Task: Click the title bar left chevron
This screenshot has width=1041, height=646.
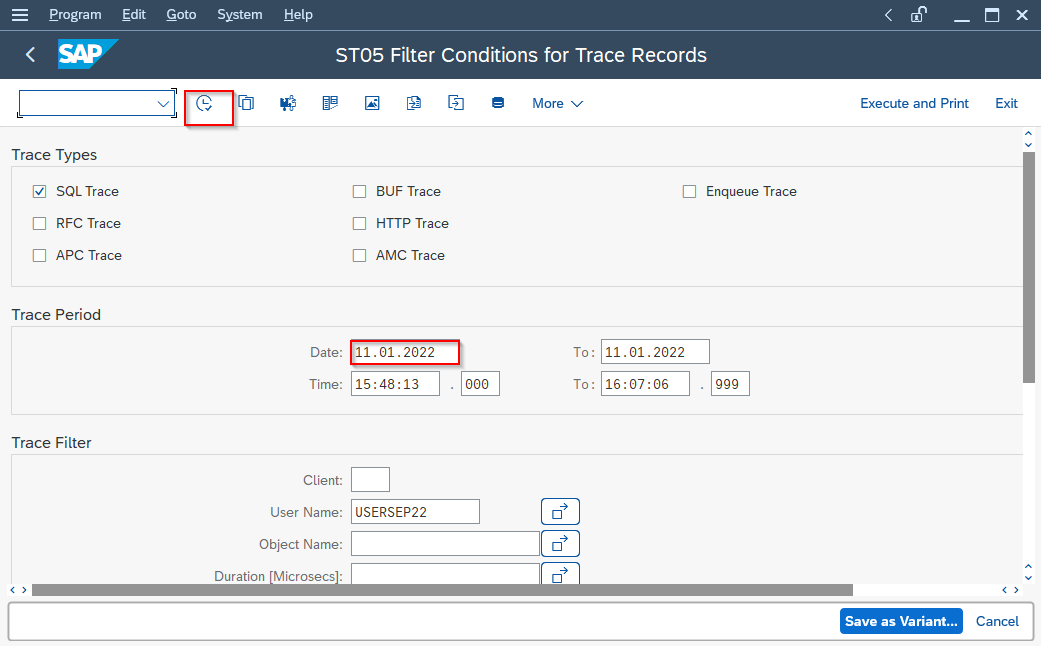Action: click(888, 15)
